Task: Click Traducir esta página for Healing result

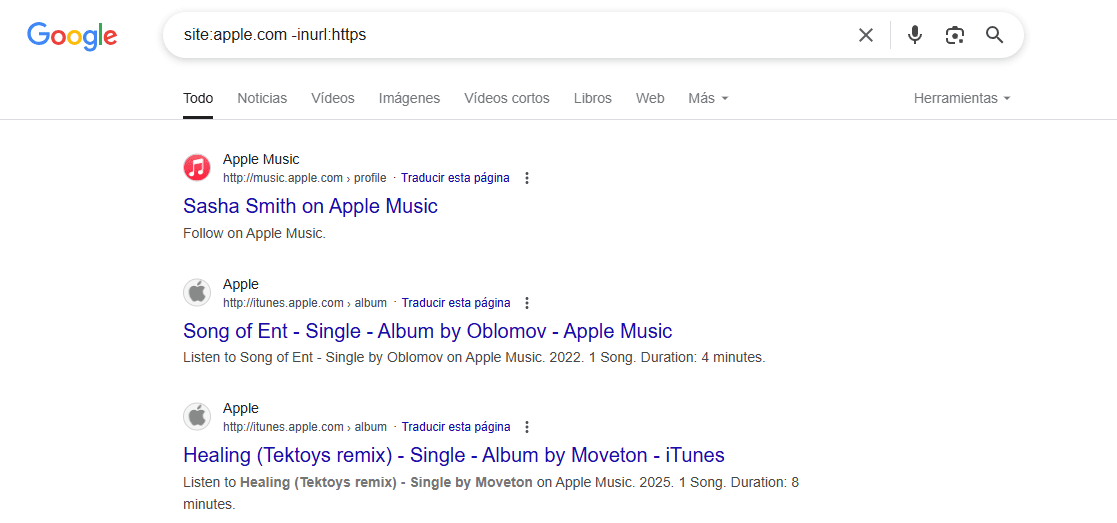Action: tap(456, 427)
